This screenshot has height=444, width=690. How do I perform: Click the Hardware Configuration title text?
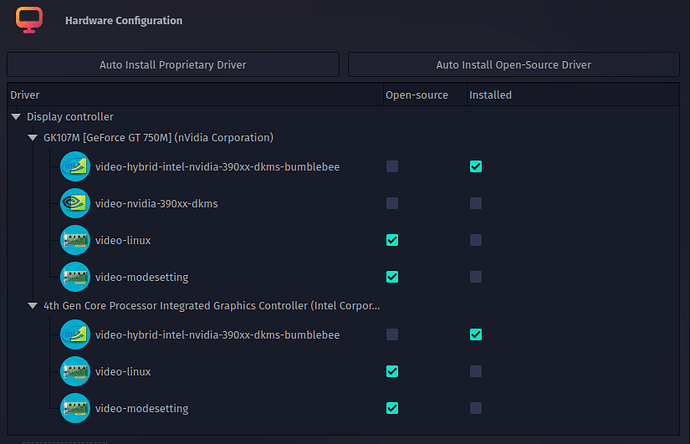[124, 21]
